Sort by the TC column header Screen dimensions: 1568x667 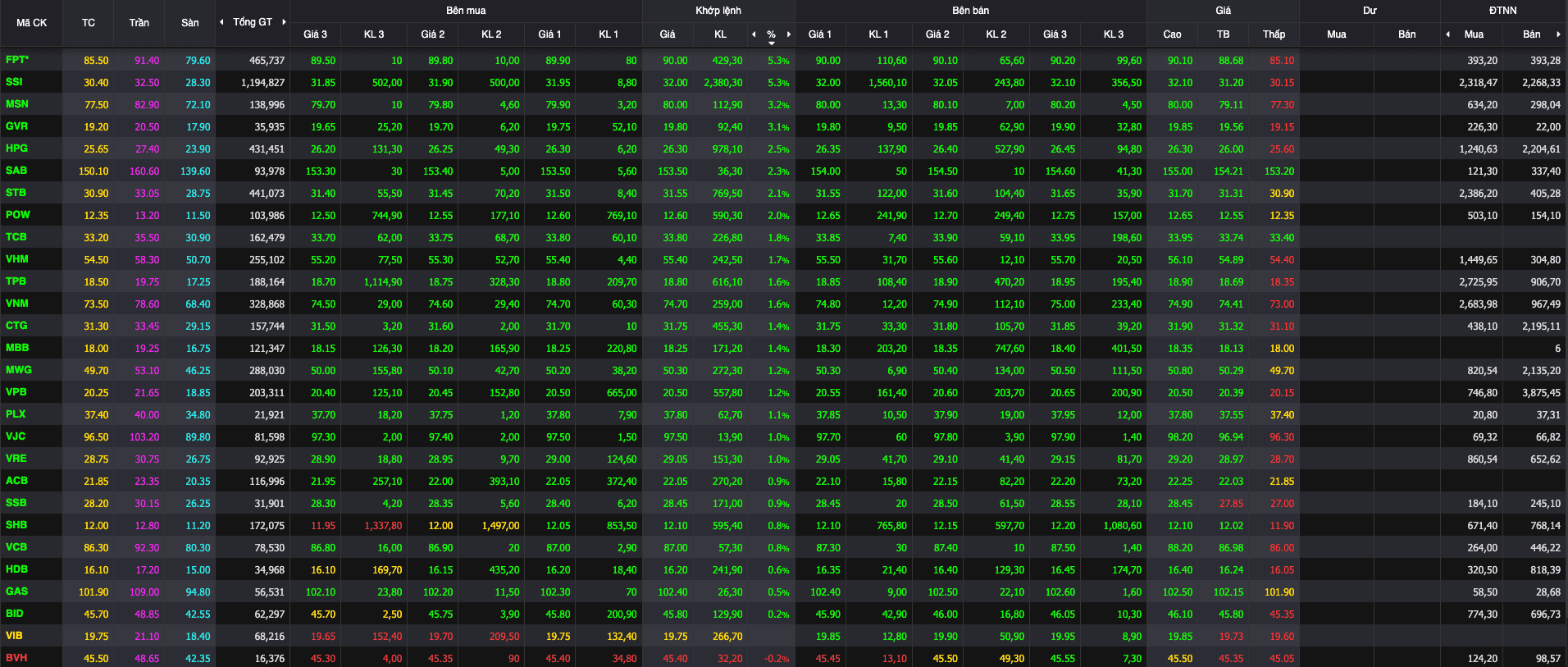tap(89, 23)
